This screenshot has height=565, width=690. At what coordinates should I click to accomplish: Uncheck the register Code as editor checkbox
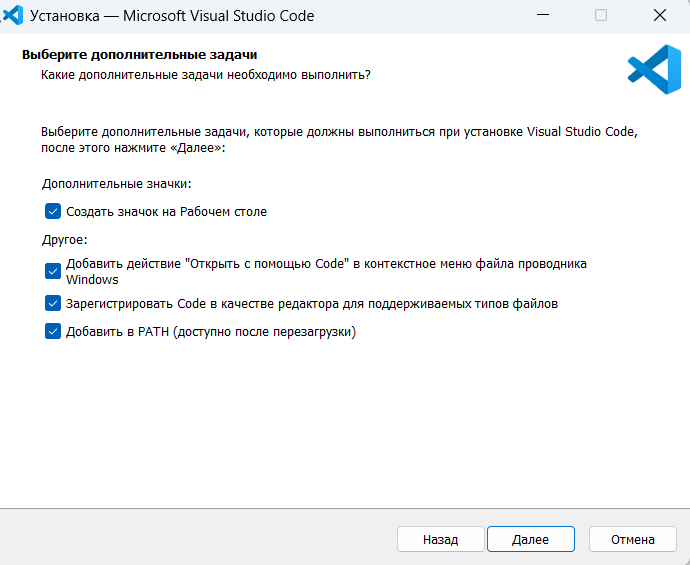point(53,303)
